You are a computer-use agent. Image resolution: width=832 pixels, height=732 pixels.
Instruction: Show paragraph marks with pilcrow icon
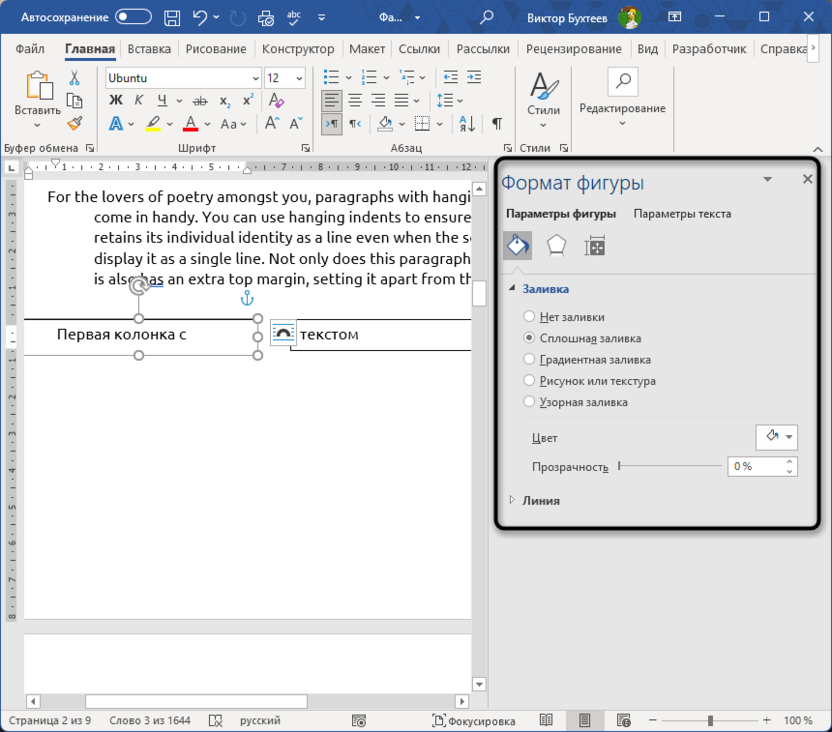click(x=497, y=123)
